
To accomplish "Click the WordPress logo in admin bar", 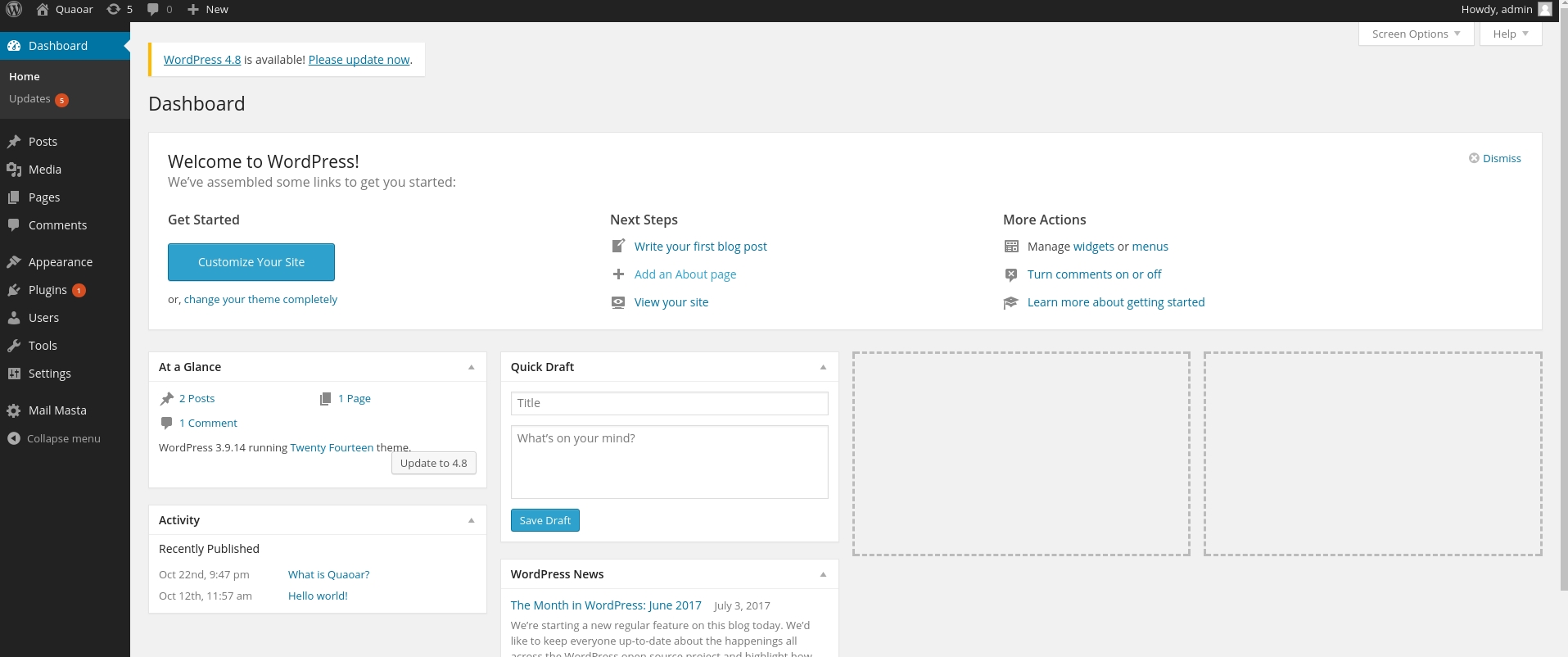I will point(14,10).
